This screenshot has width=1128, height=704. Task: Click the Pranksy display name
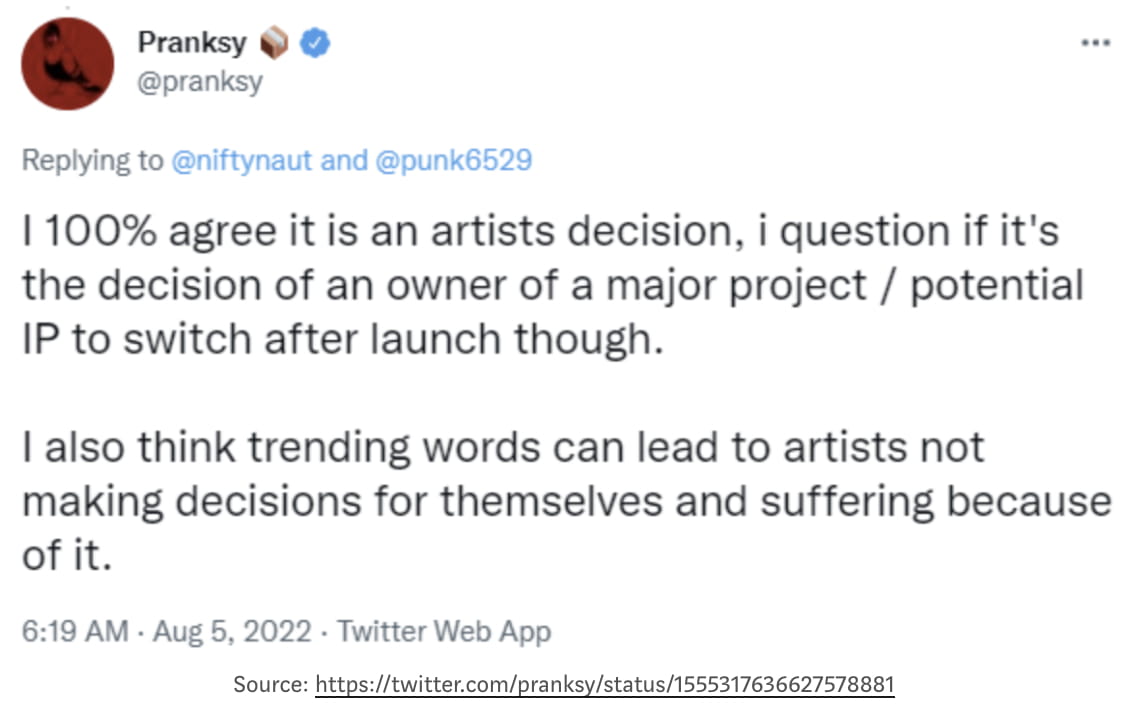point(192,43)
